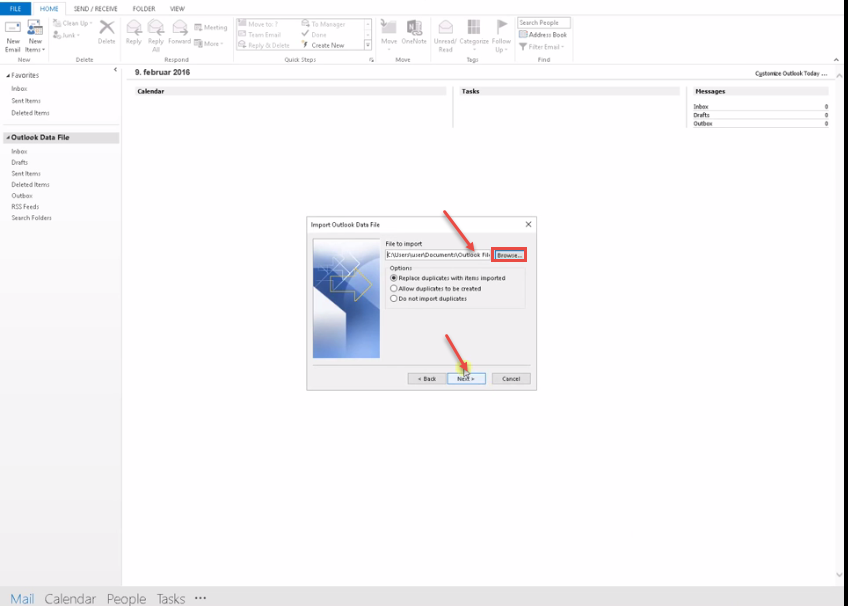Click the Filter Email icon

pos(523,47)
